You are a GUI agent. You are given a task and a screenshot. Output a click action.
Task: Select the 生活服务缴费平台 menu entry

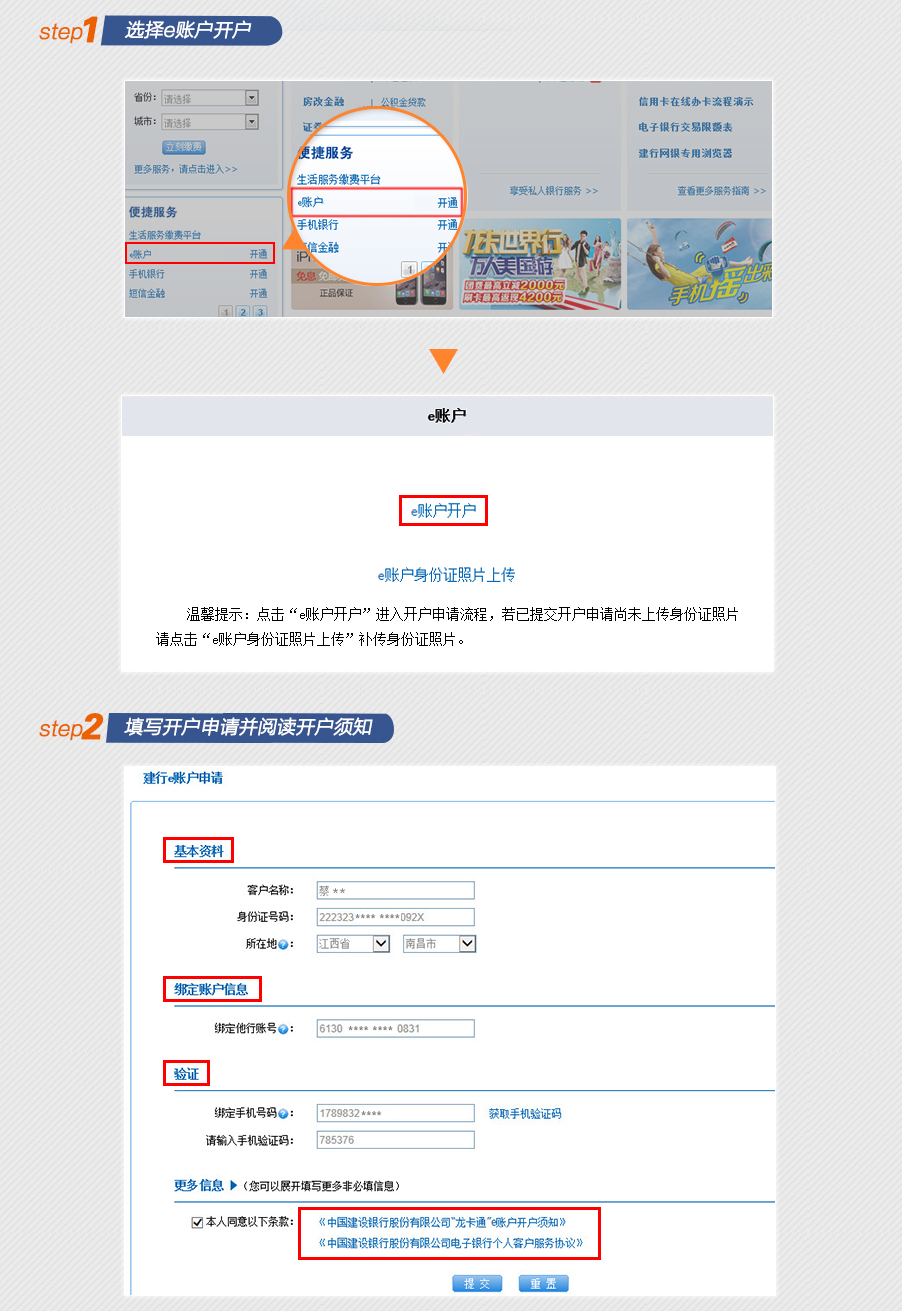[163, 232]
